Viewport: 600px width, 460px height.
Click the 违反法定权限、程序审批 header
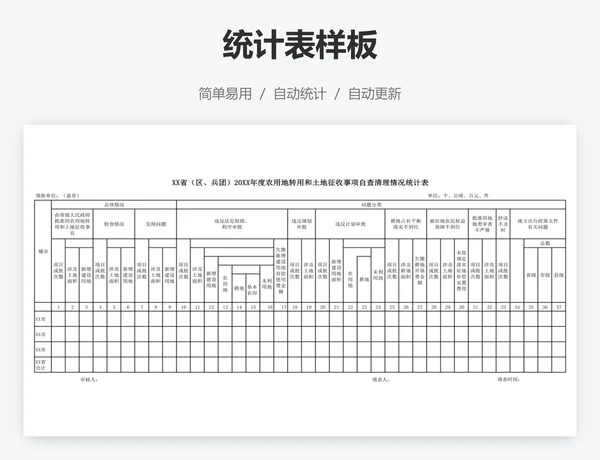coord(228,224)
